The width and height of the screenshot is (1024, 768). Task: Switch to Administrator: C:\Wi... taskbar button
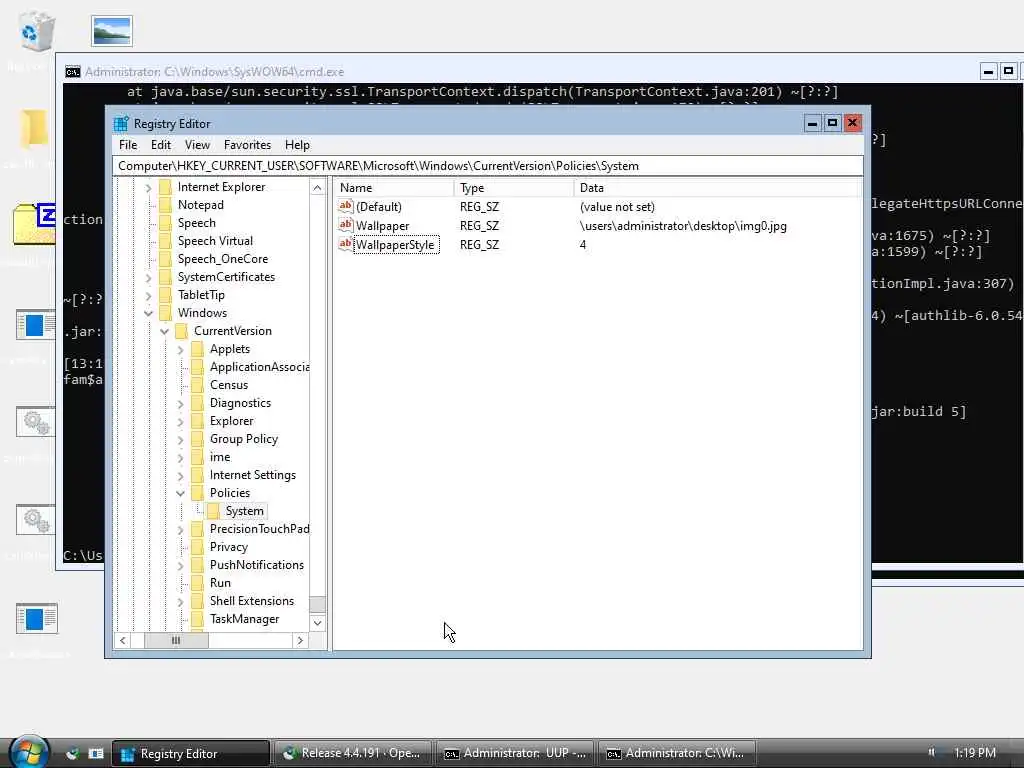coord(677,753)
